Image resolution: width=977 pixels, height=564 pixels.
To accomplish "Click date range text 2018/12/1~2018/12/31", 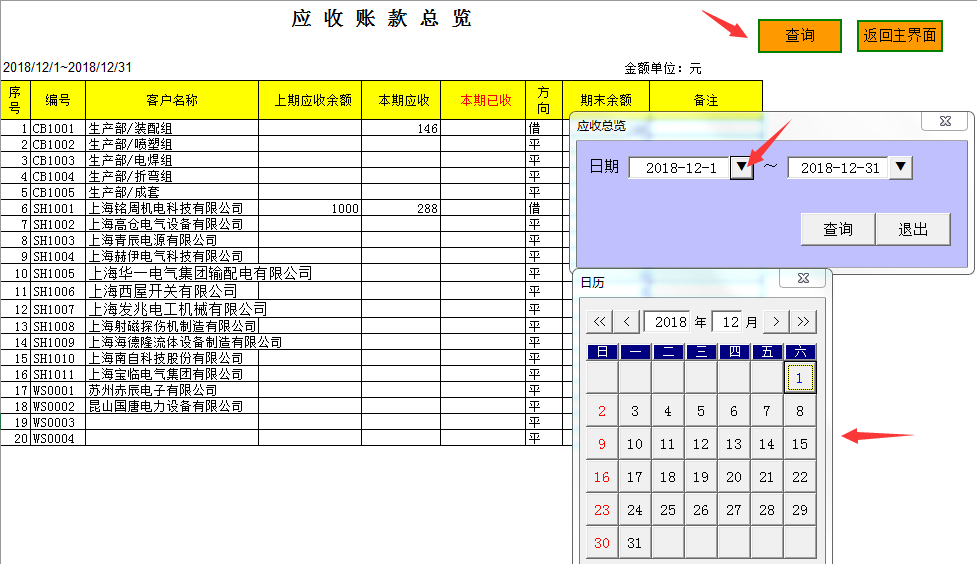I will tap(67, 67).
